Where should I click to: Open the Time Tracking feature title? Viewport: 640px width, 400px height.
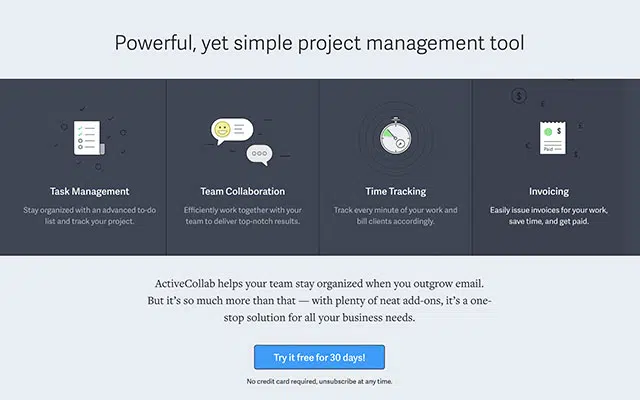tap(396, 191)
